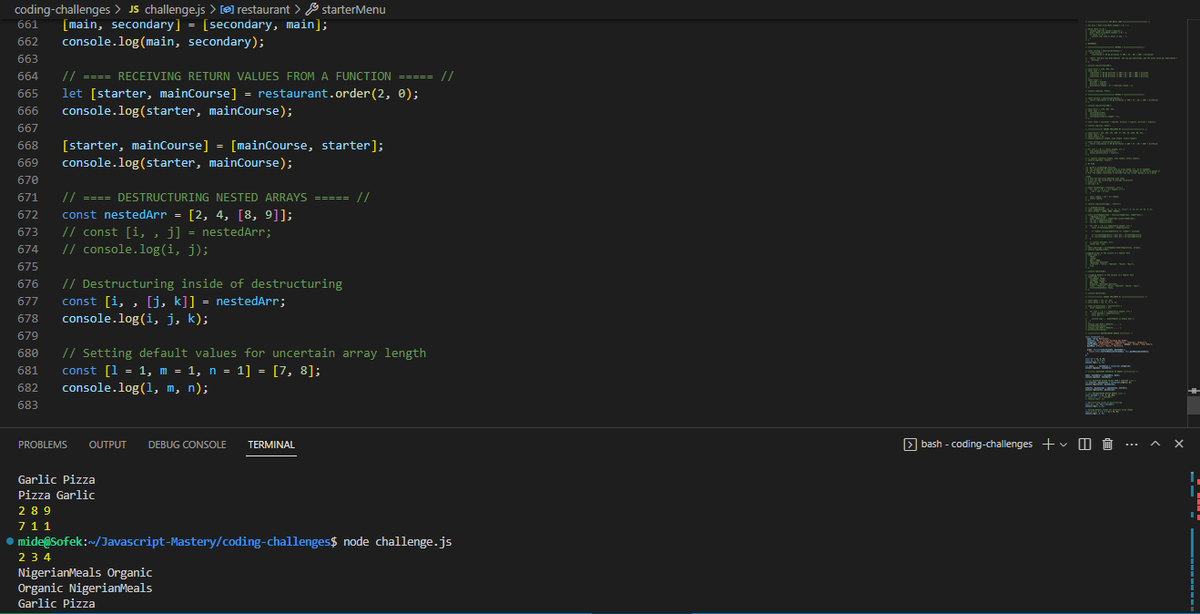Click the 'RECEIVING RETURN VALUES FROM A FUNCTION' comment
Screen dimensions: 1200x614
point(259,76)
